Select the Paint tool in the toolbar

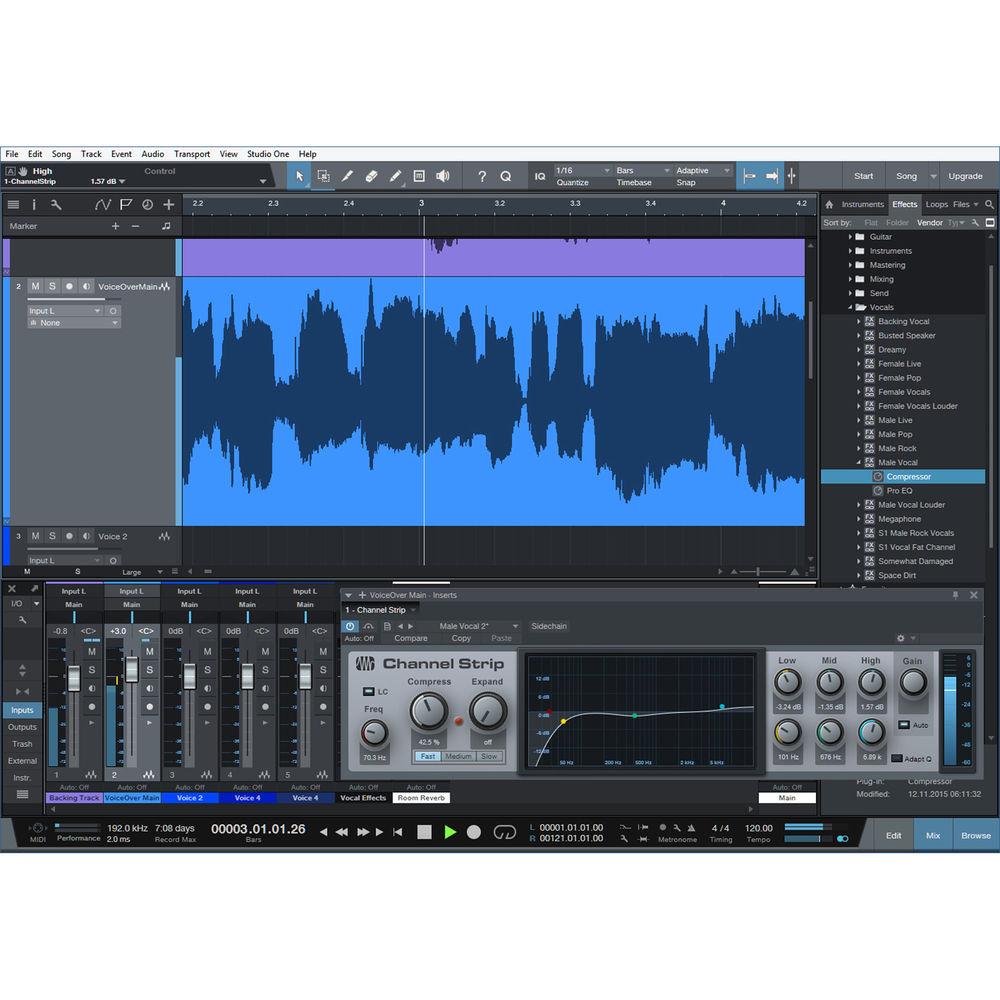point(394,176)
